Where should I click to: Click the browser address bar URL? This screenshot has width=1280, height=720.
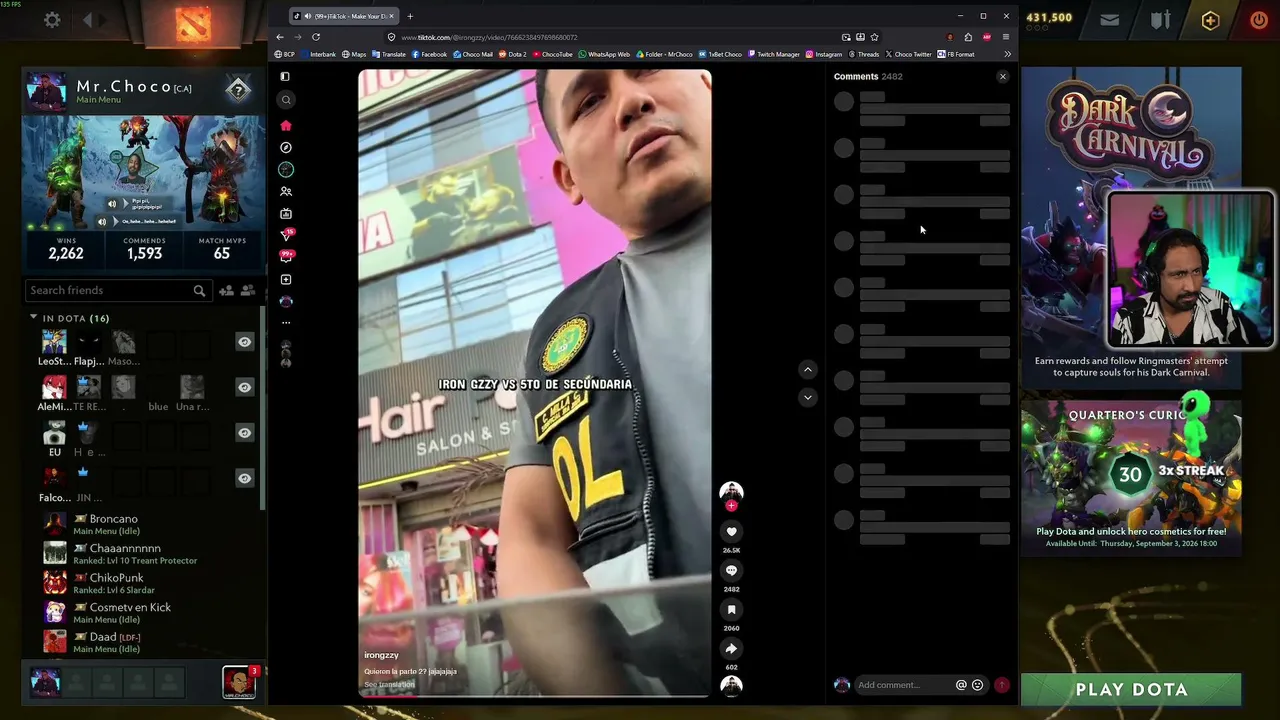pos(488,37)
